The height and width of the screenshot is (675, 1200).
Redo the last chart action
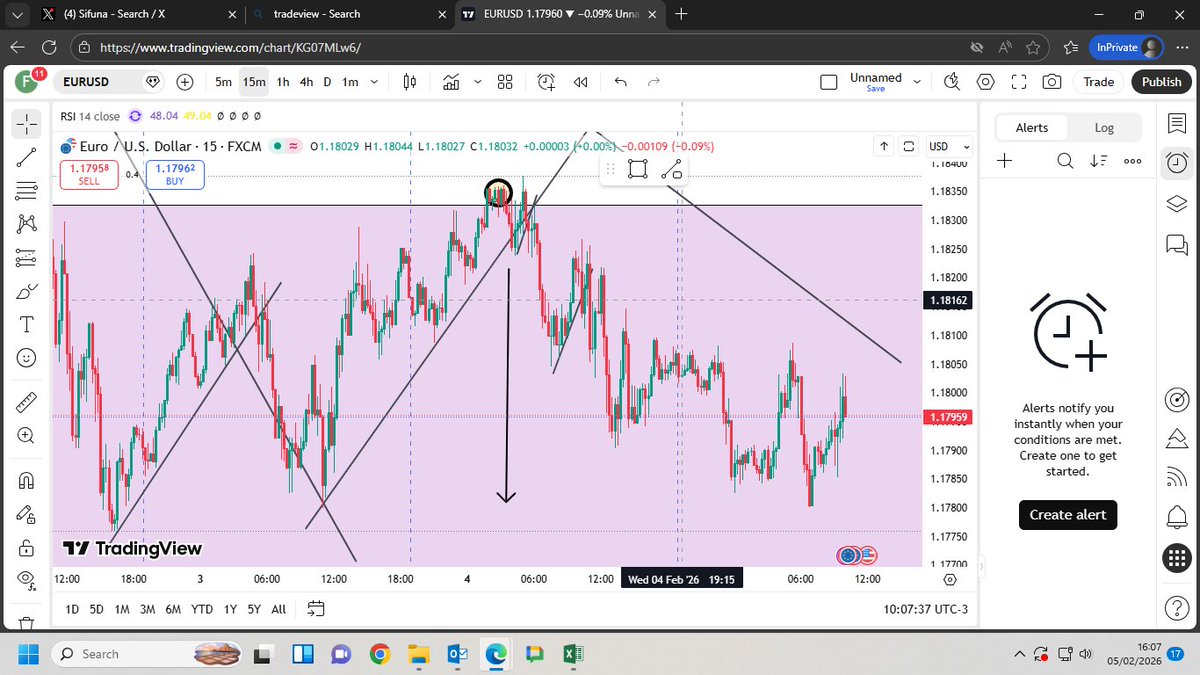coord(654,82)
